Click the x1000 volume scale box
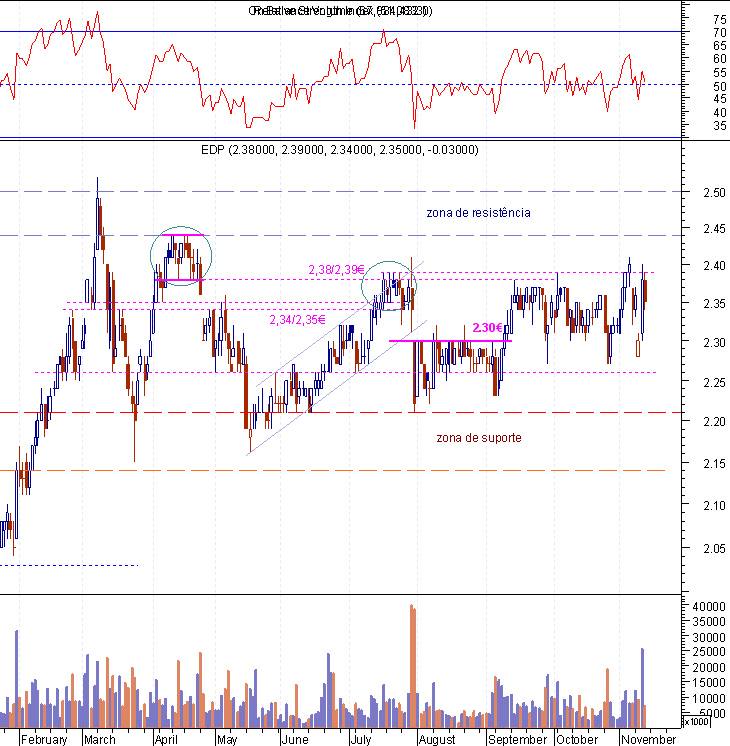The height and width of the screenshot is (746, 730). coord(696,721)
